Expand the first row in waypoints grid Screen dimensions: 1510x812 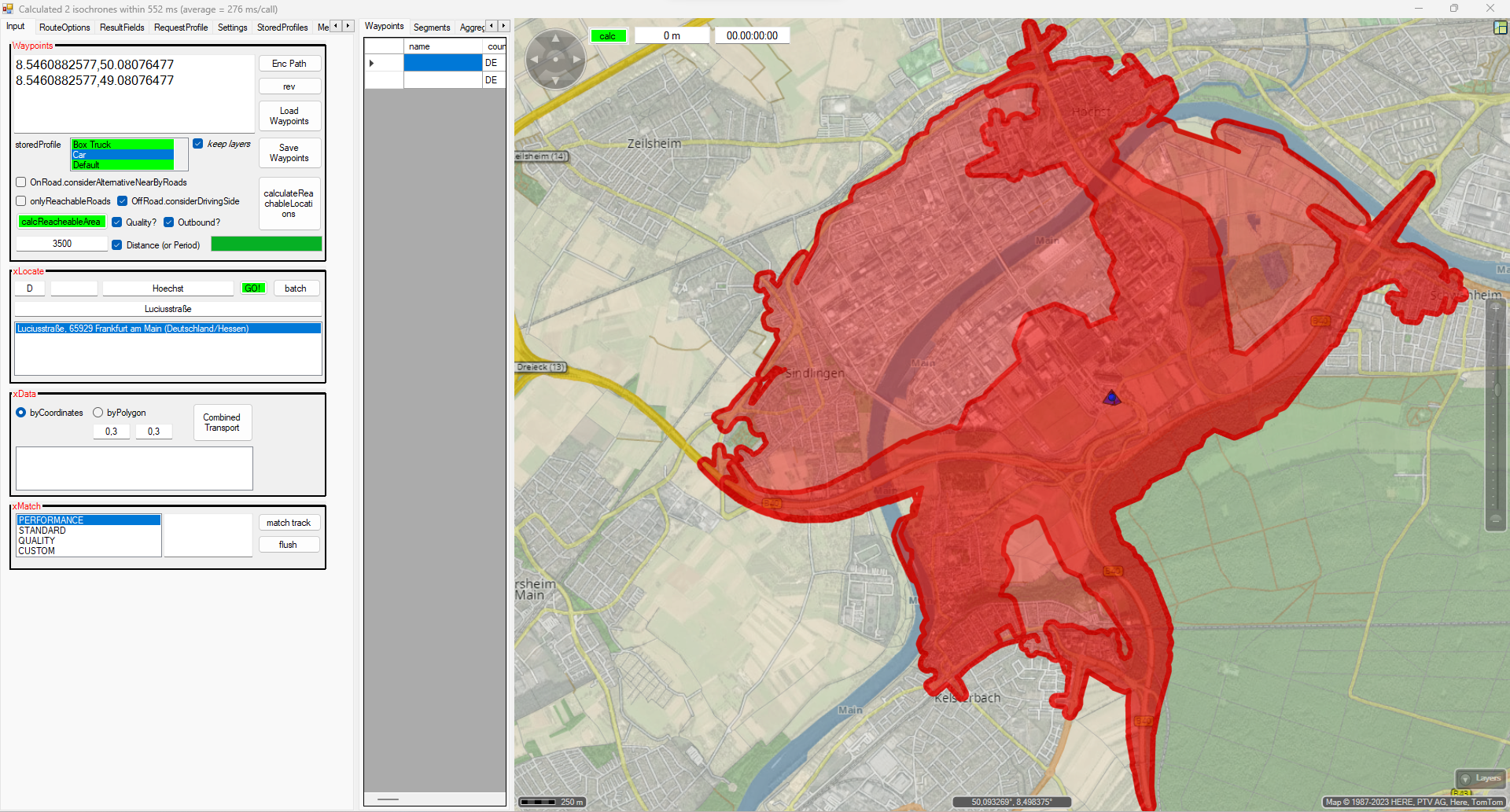[x=371, y=63]
